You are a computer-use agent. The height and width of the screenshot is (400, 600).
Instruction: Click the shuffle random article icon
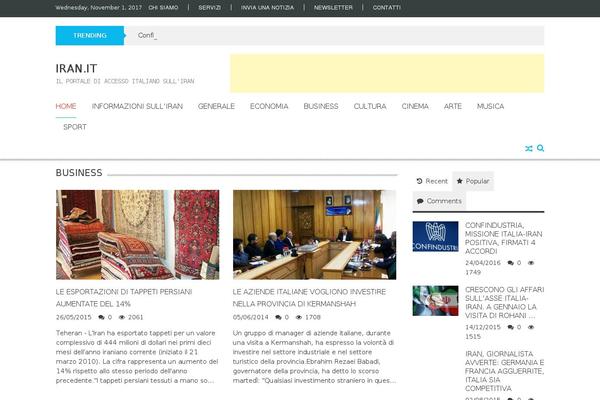[x=529, y=149]
